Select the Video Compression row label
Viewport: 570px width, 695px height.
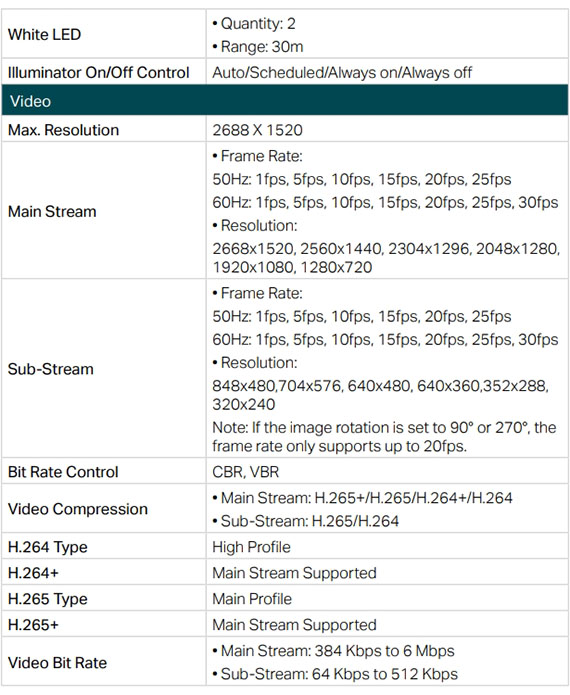tap(78, 509)
